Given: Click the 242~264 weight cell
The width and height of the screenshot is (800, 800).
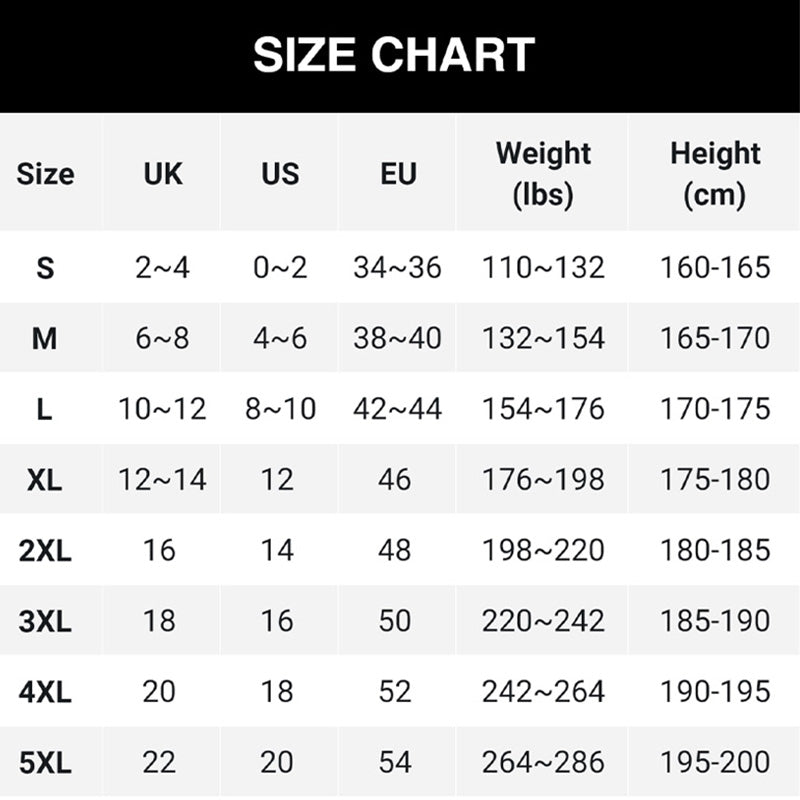Looking at the screenshot, I should click(x=543, y=692).
